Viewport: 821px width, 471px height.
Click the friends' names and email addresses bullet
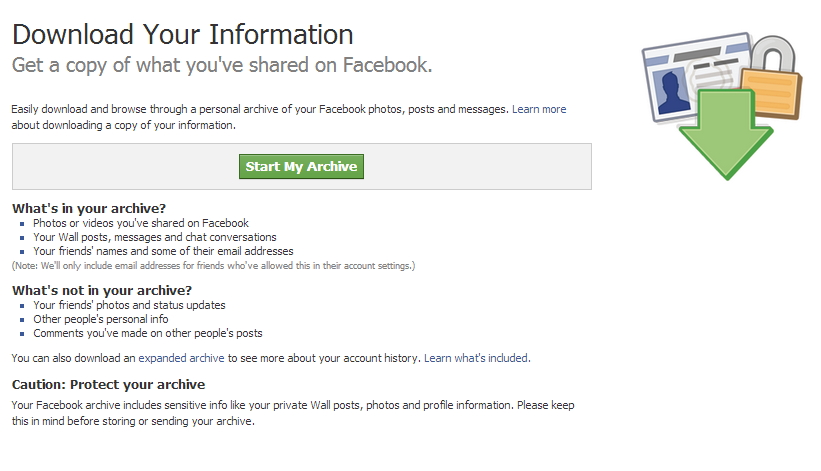(163, 251)
